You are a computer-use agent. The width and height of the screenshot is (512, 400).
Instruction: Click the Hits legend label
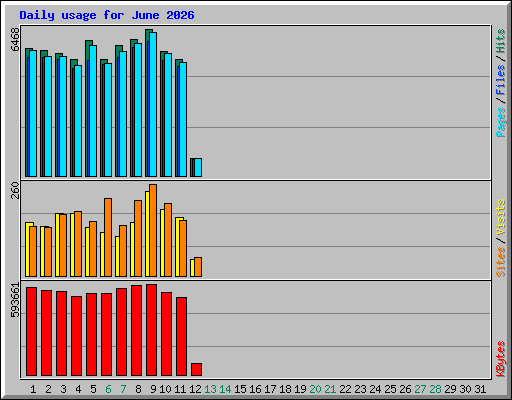(501, 41)
